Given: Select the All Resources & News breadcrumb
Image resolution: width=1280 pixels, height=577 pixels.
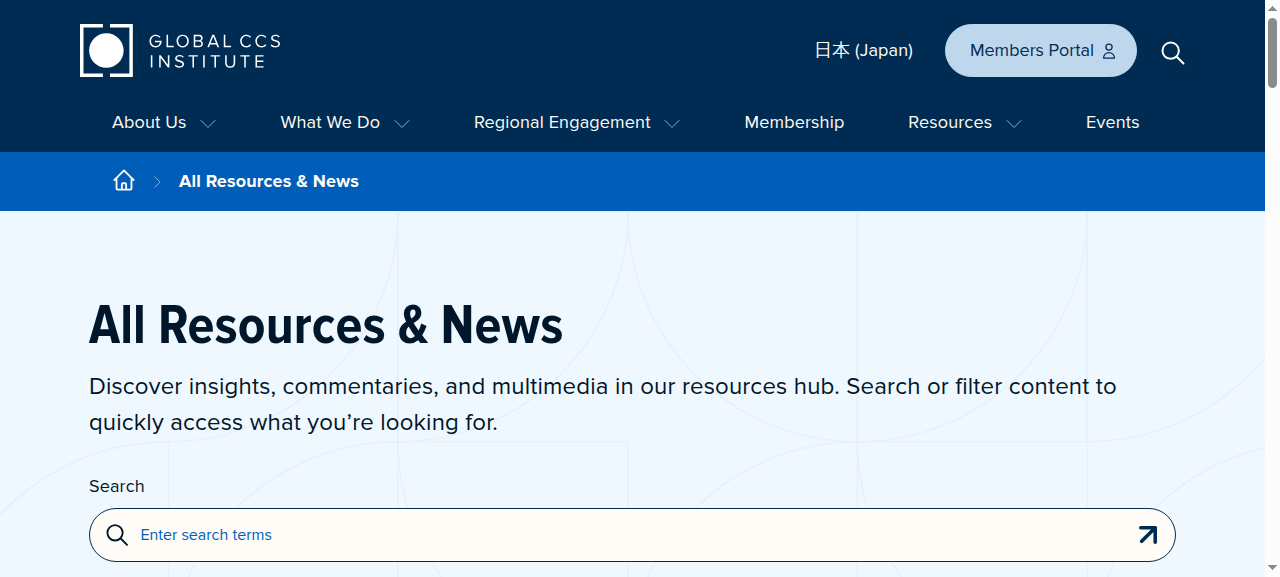Looking at the screenshot, I should click(269, 181).
